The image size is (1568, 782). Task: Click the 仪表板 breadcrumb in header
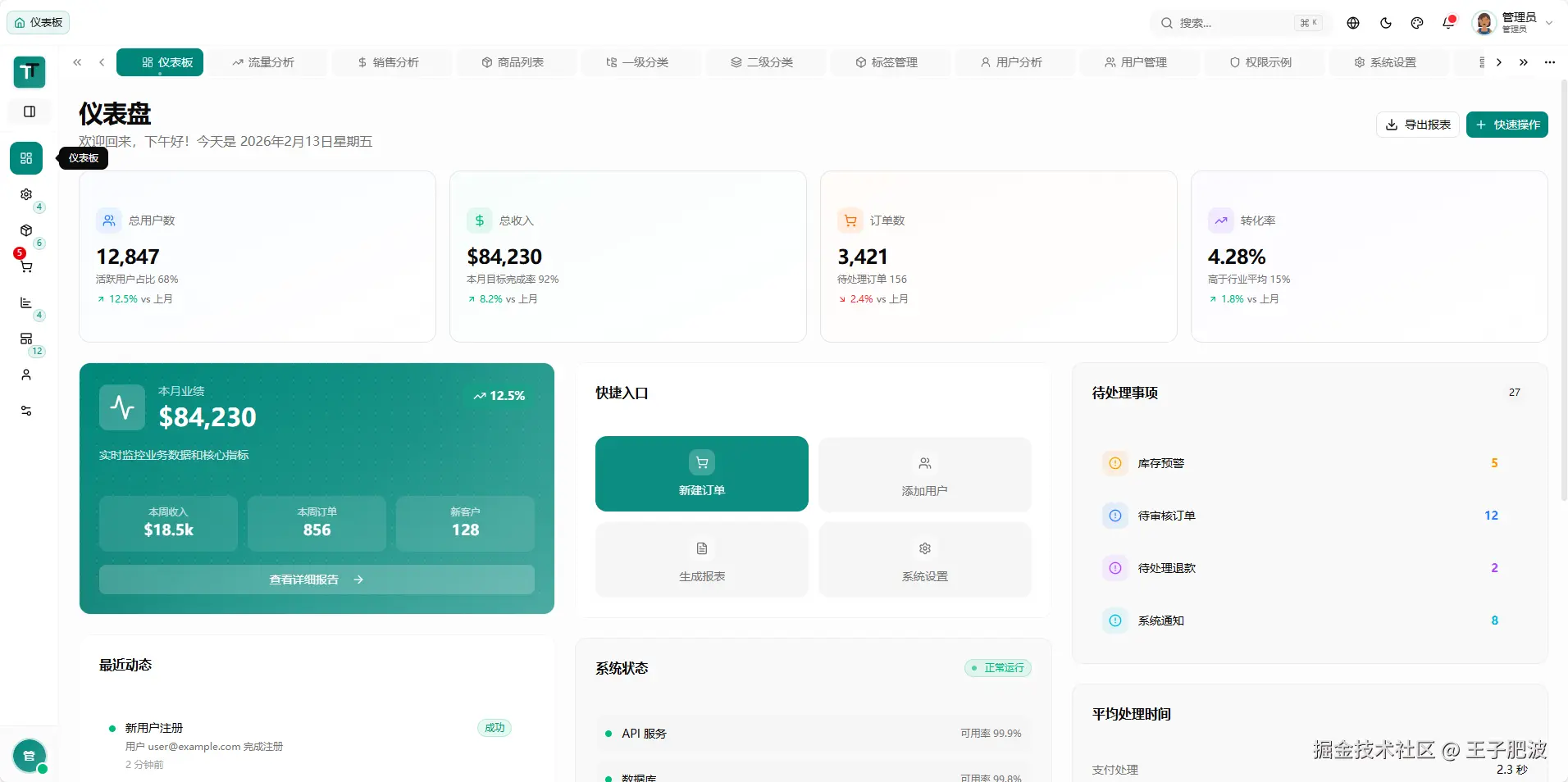[x=39, y=23]
